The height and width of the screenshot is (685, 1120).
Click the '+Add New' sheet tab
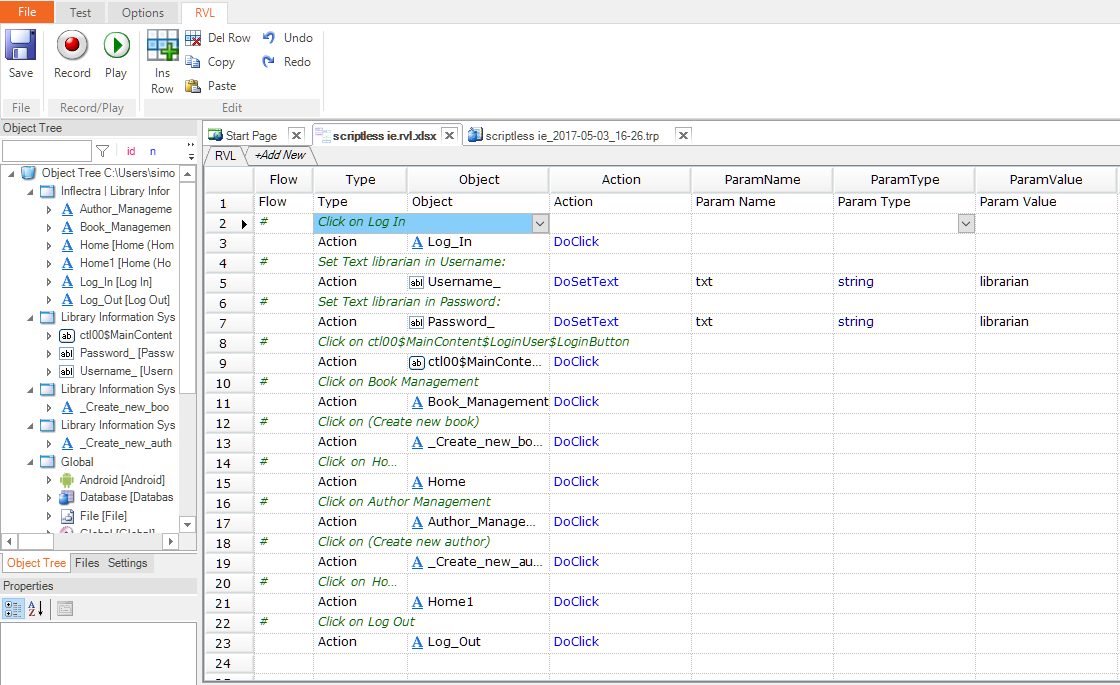click(280, 155)
